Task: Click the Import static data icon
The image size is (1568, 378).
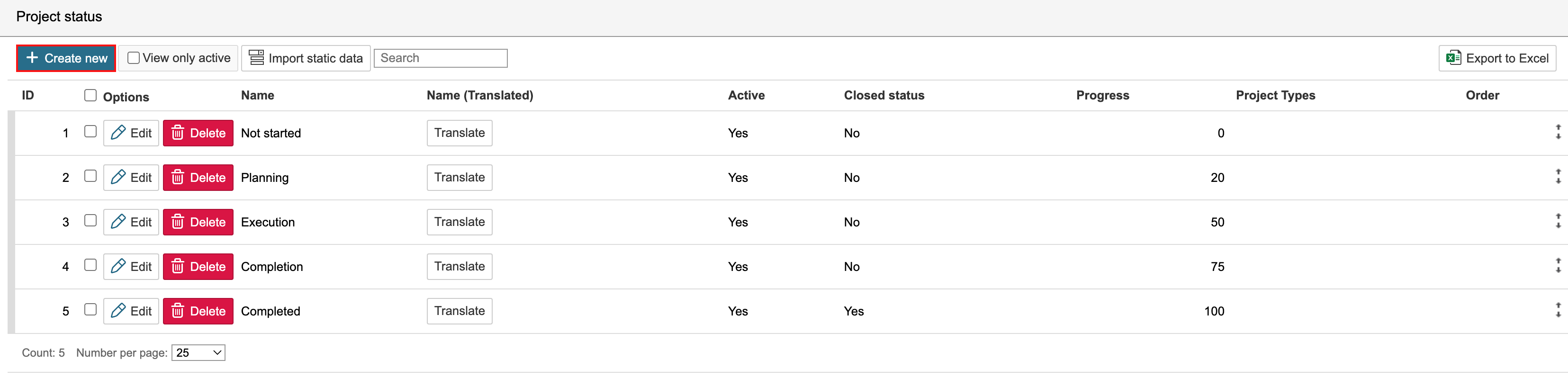Action: (x=256, y=58)
